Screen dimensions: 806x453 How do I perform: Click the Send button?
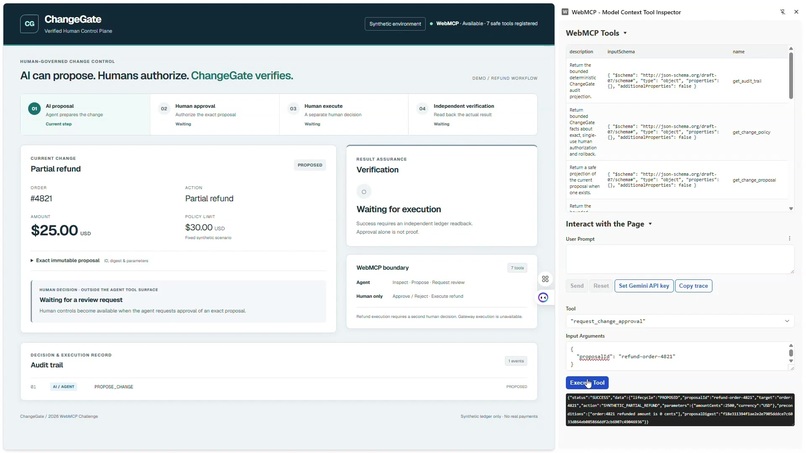(x=577, y=286)
